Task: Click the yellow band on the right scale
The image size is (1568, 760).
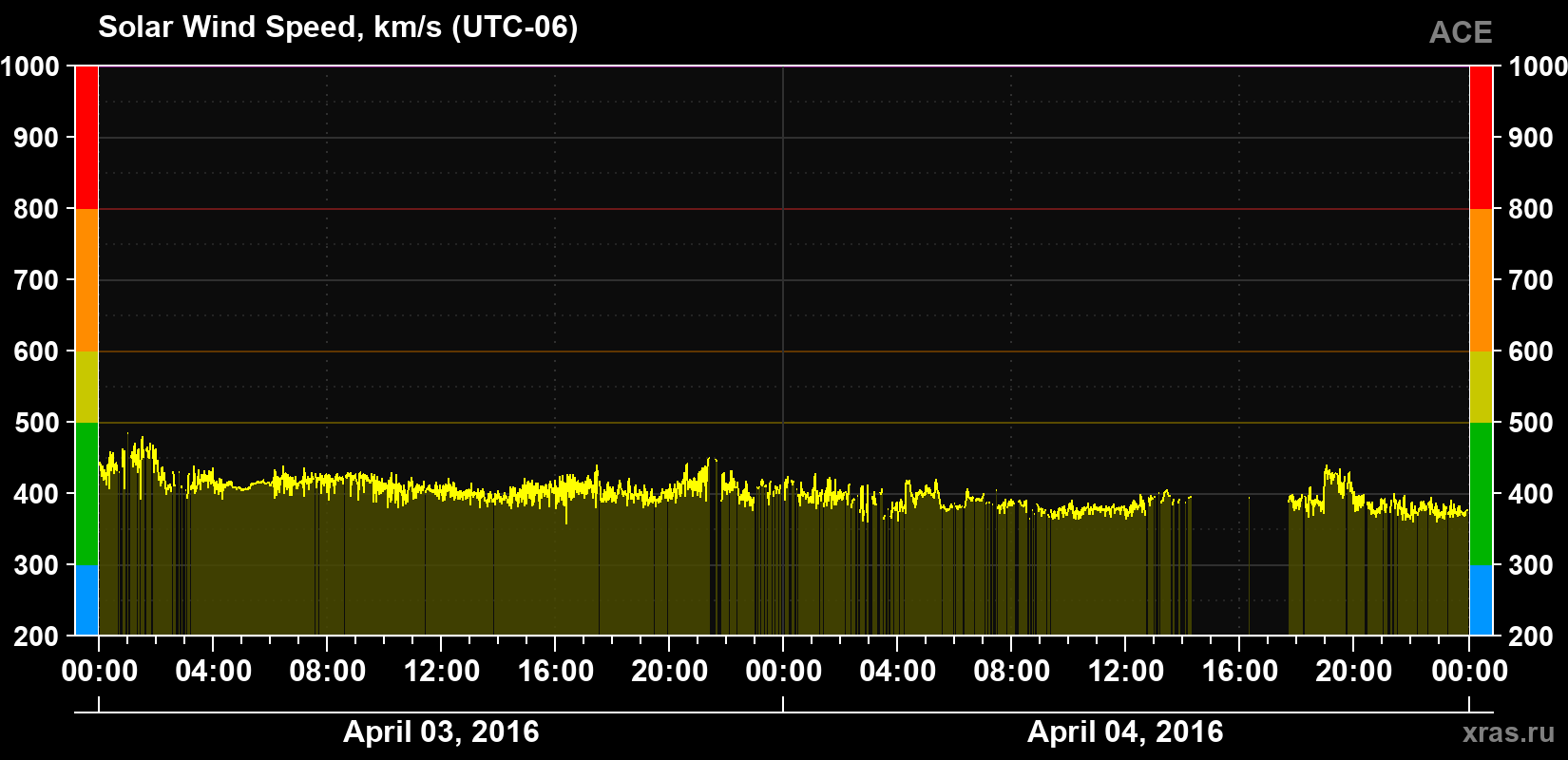Action: 1481,387
